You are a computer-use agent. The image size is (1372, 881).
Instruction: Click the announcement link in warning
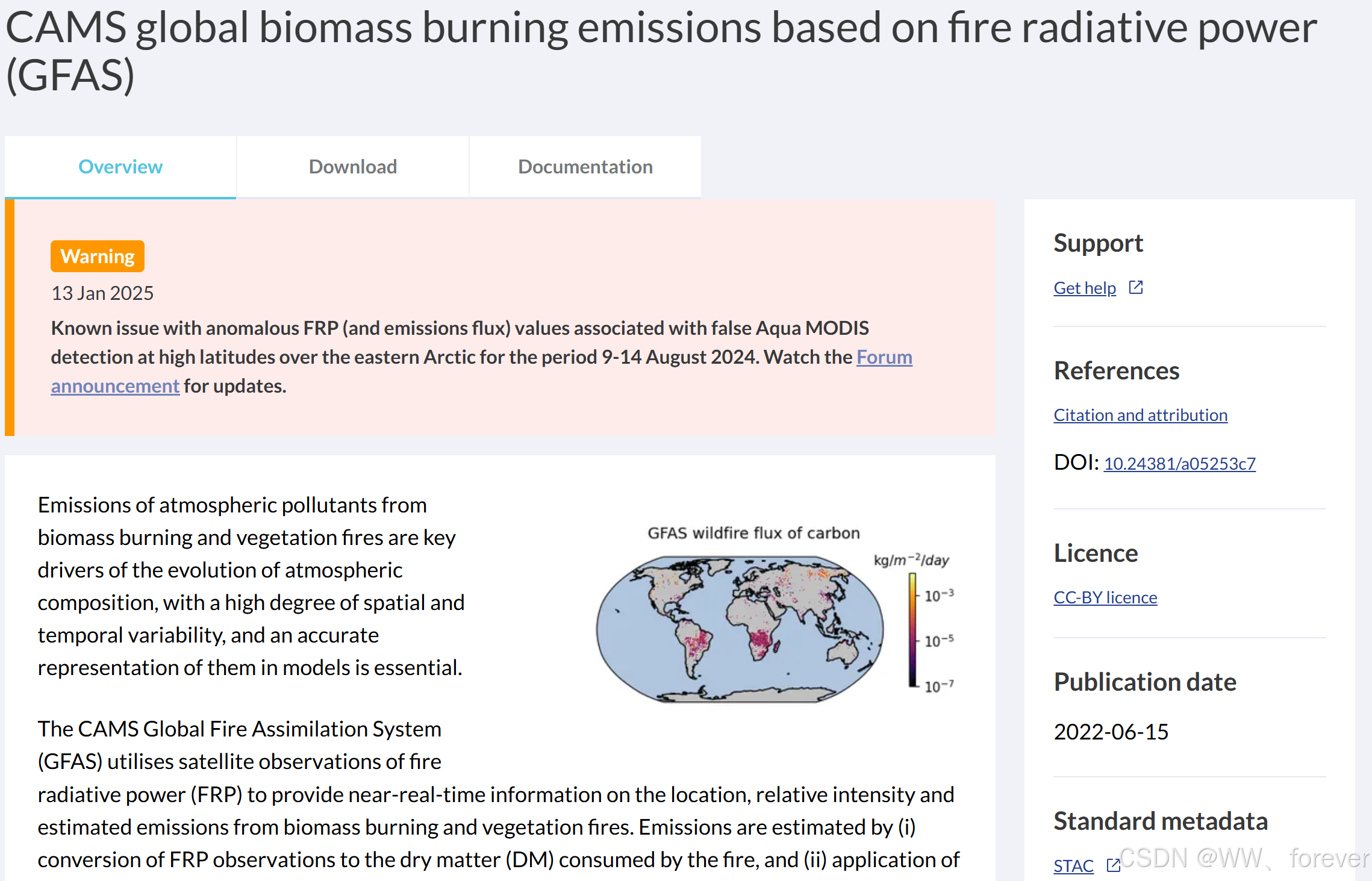115,386
